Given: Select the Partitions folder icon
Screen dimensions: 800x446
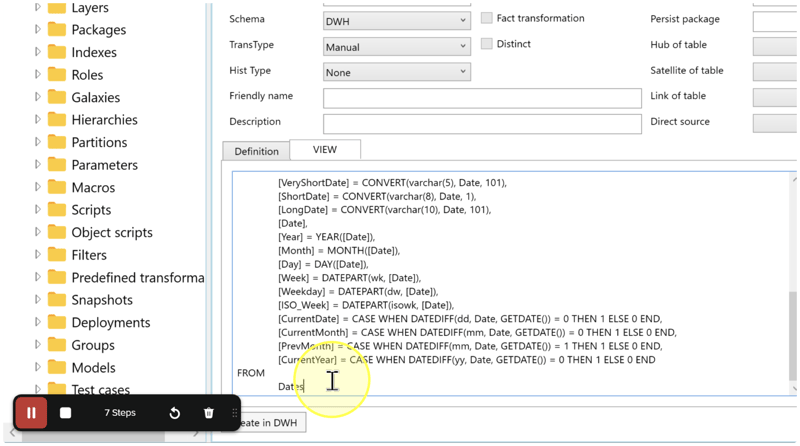Looking at the screenshot, I should 57,142.
